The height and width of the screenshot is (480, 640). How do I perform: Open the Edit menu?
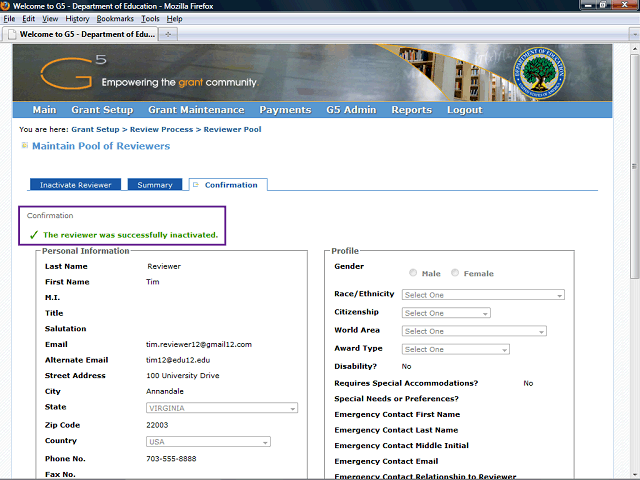point(28,19)
